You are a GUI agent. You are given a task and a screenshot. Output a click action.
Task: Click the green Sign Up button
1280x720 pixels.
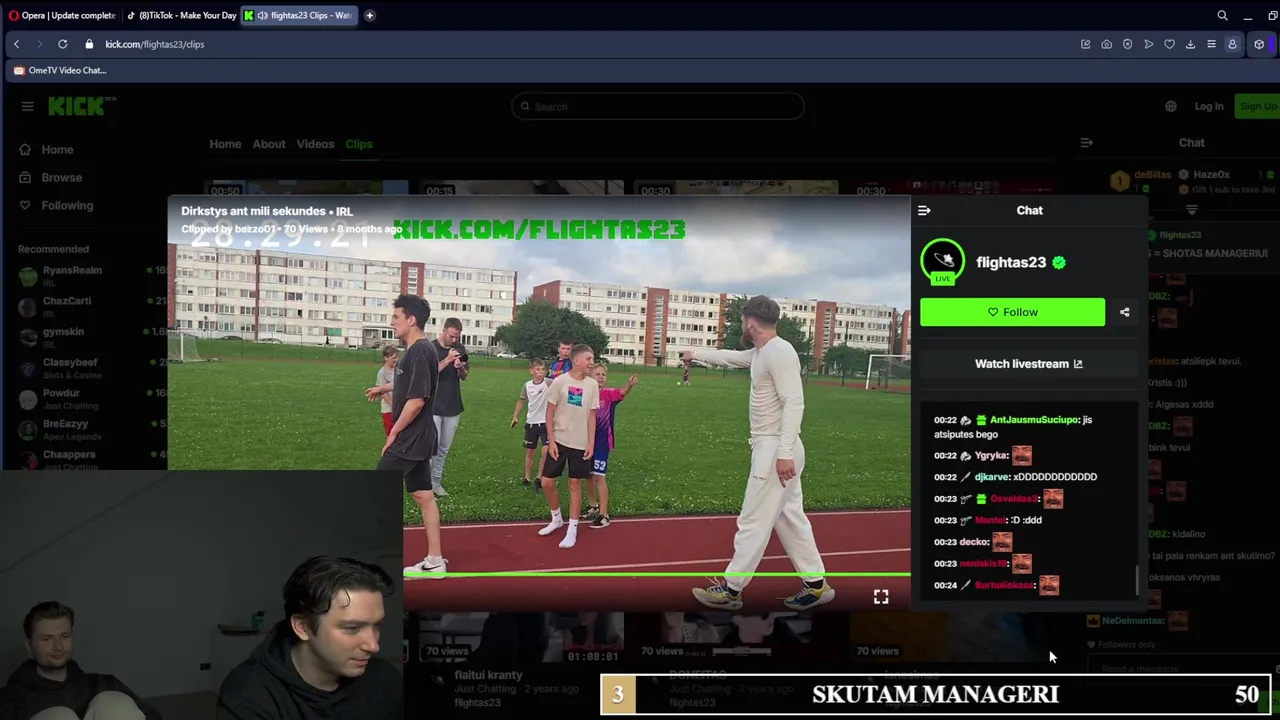pyautogui.click(x=1258, y=107)
